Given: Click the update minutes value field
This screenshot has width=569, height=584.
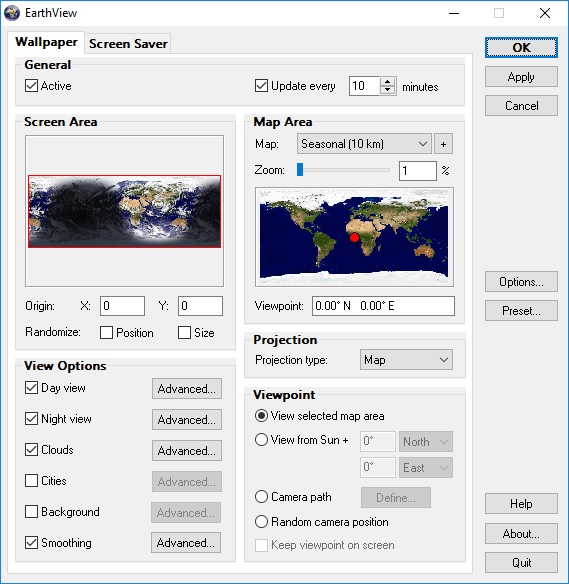Looking at the screenshot, I should coord(364,86).
